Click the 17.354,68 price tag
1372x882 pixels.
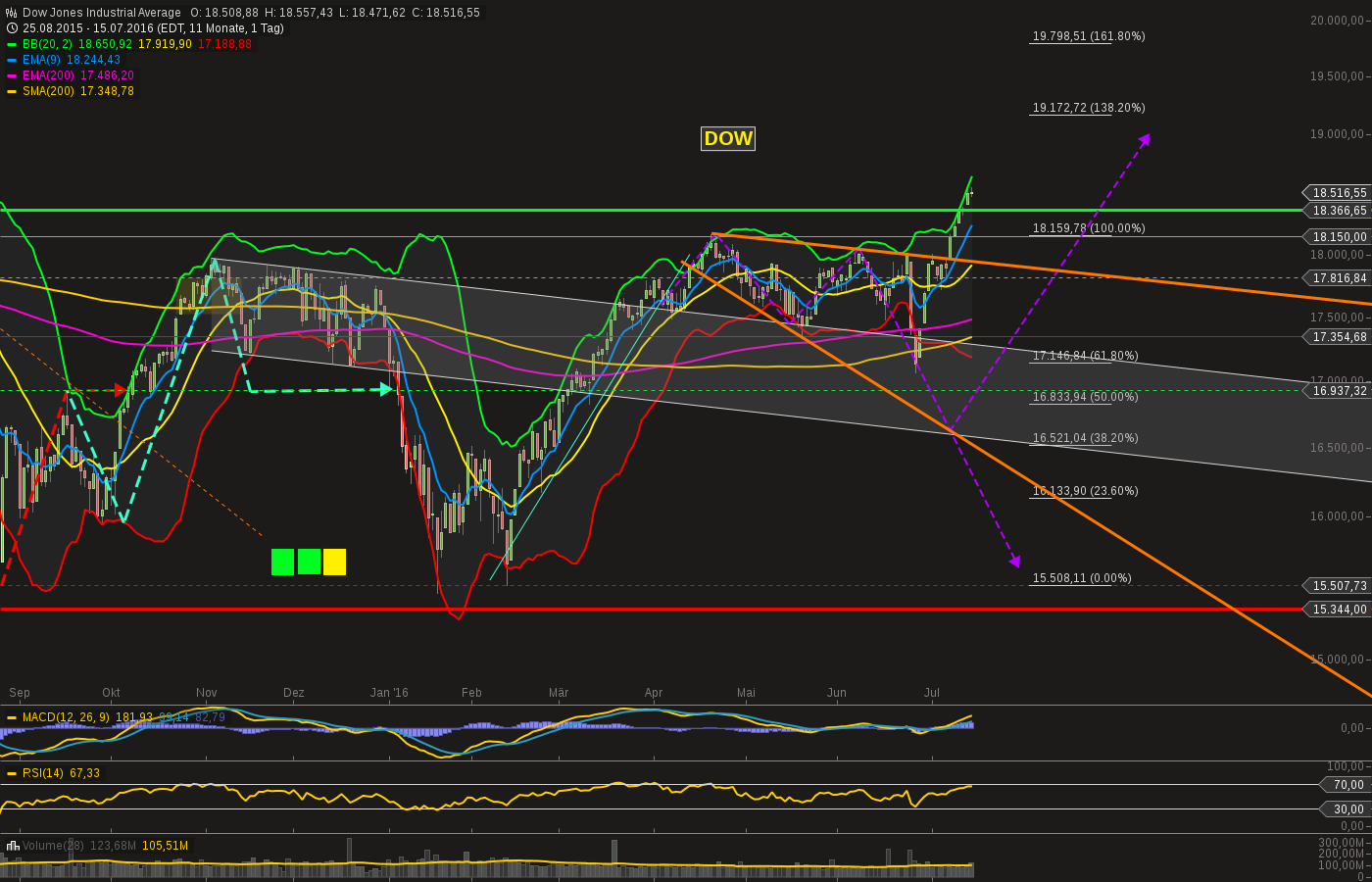[x=1337, y=337]
